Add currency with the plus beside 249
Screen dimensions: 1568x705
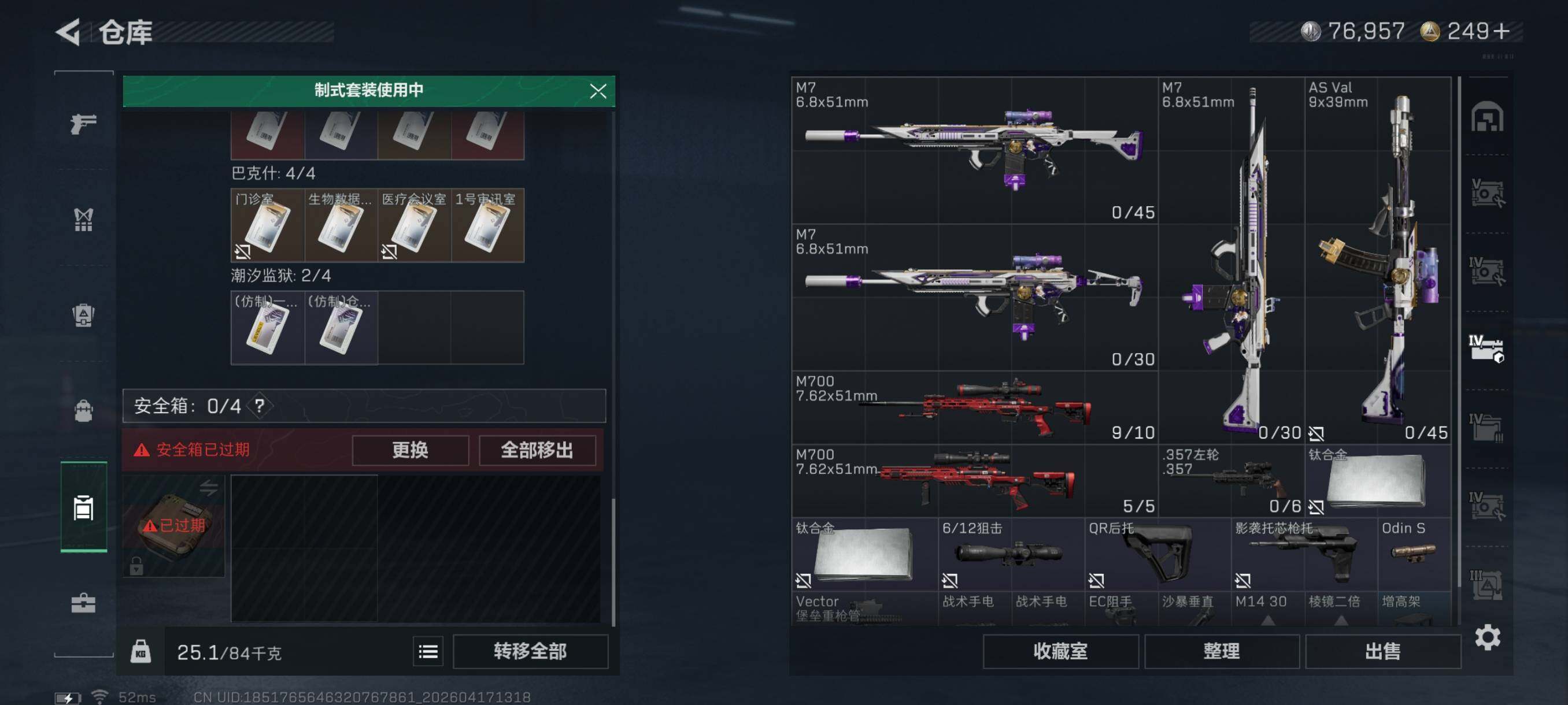[1502, 31]
